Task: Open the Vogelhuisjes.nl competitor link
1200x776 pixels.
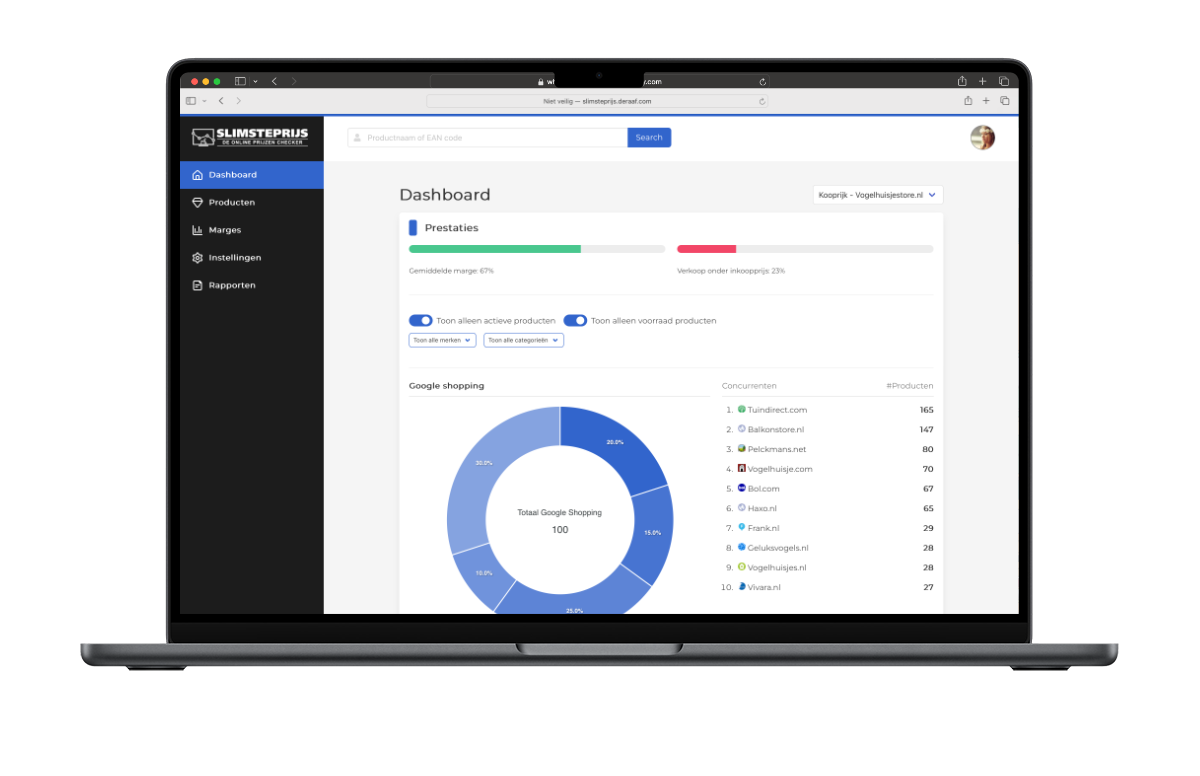Action: tap(777, 567)
